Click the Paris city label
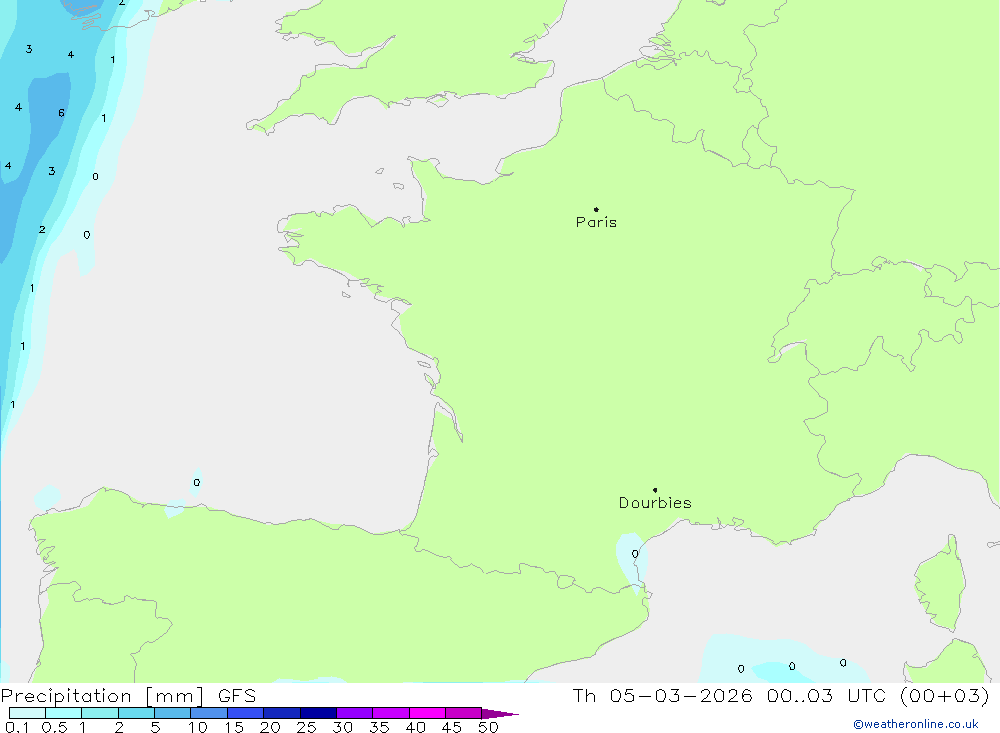Screen dimensions: 1000x733 tap(596, 222)
